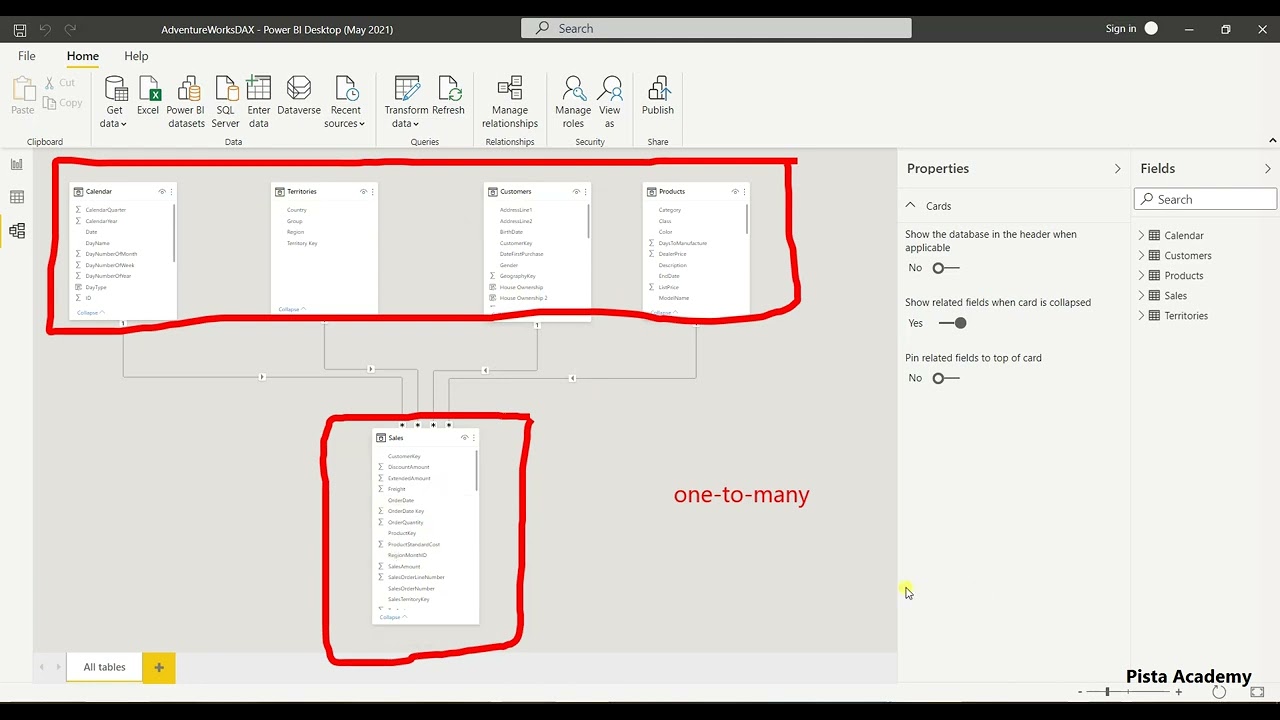This screenshot has height=720, width=1280.
Task: Add a new layout tab with plus
Action: pyautogui.click(x=159, y=667)
